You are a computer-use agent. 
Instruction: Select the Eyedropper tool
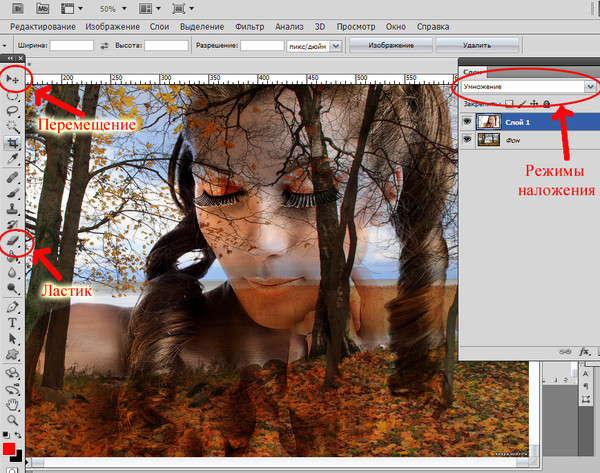[x=12, y=159]
